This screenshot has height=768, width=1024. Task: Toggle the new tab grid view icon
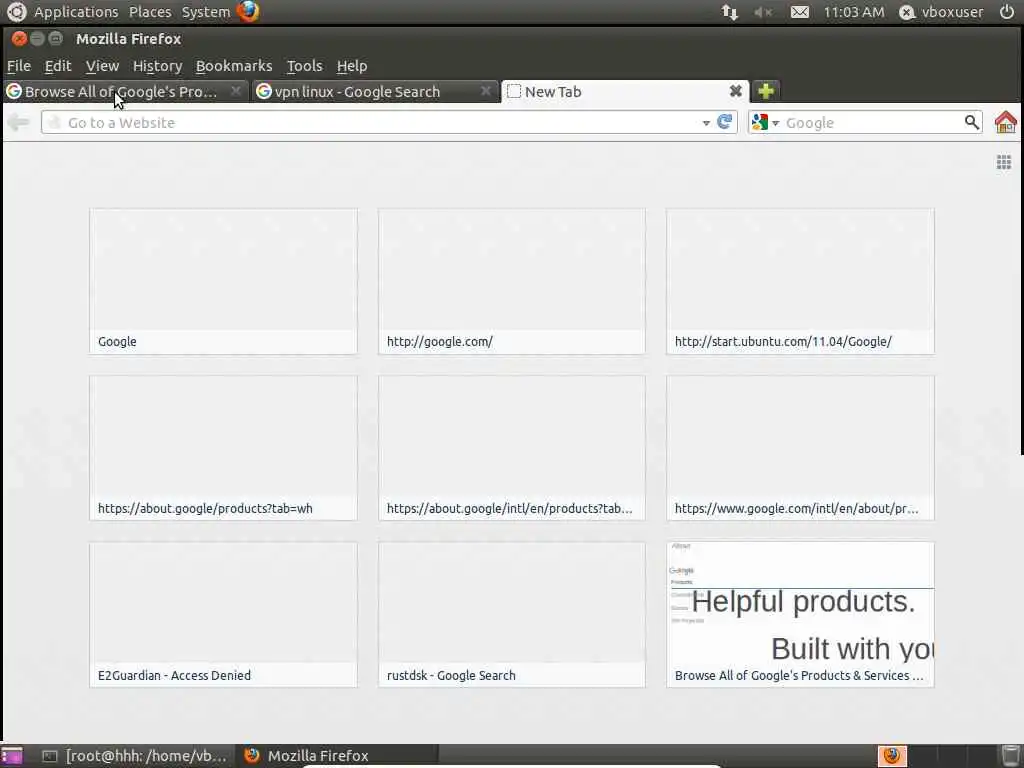coord(1004,162)
